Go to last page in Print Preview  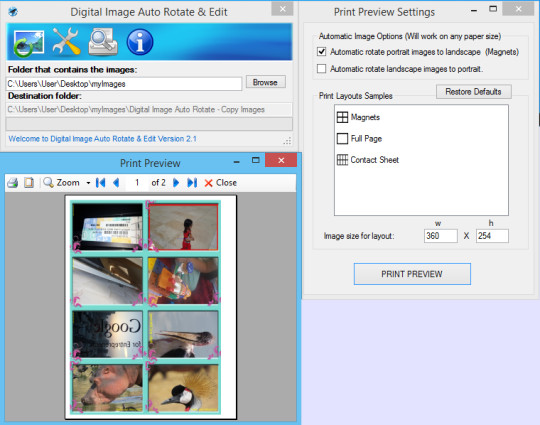coord(192,183)
